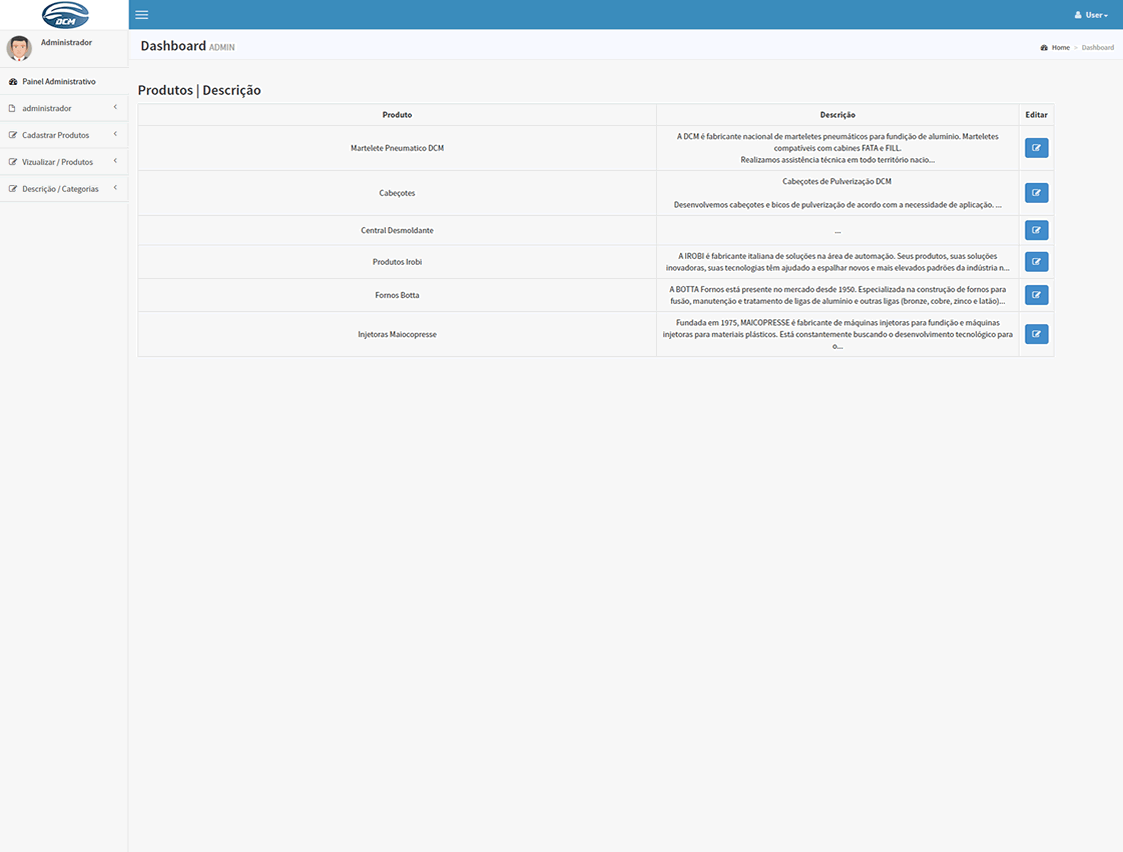Edit the Injetoras Maiocopresse row

(x=1036, y=334)
